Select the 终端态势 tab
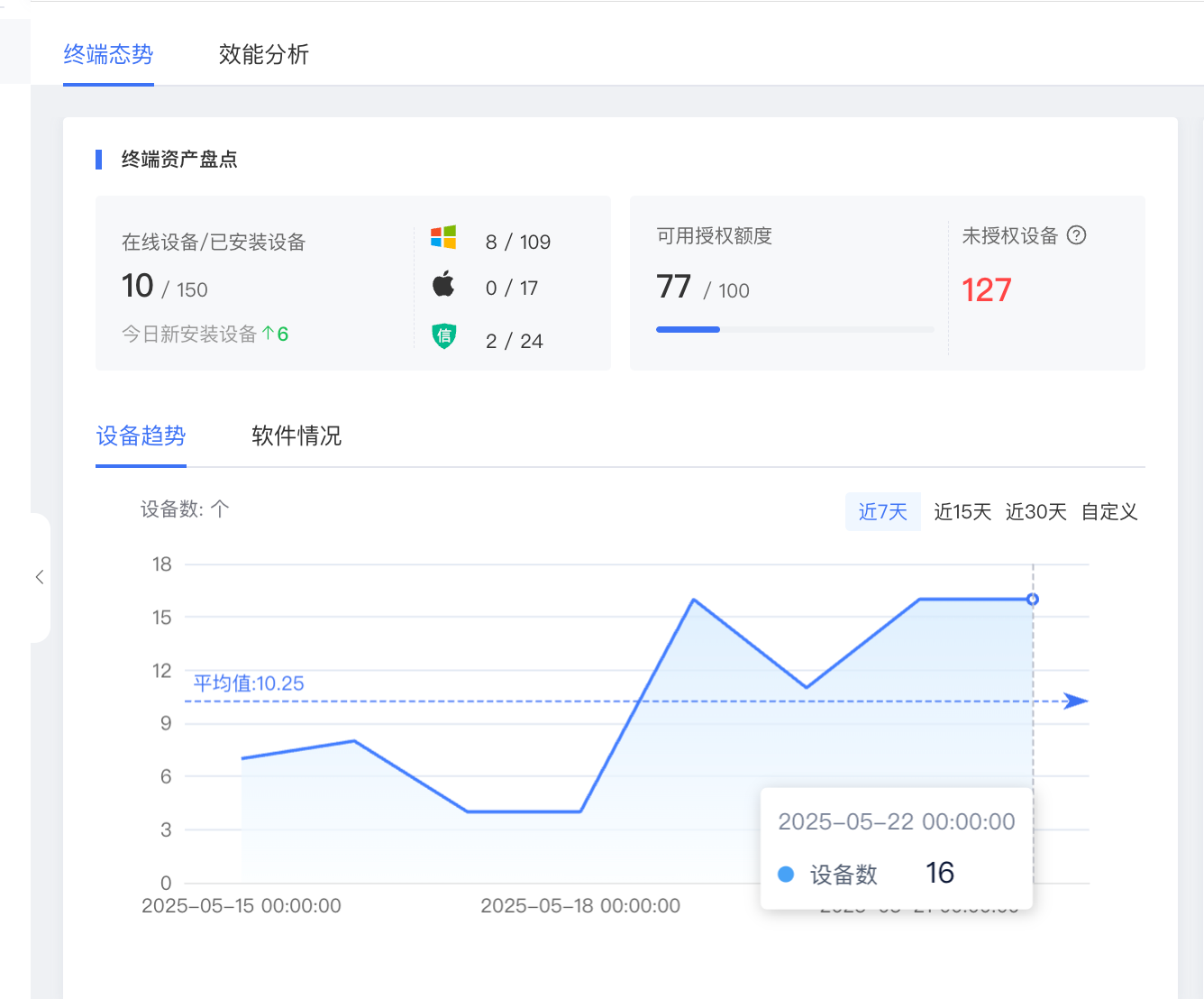Image resolution: width=1204 pixels, height=999 pixels. click(x=108, y=54)
